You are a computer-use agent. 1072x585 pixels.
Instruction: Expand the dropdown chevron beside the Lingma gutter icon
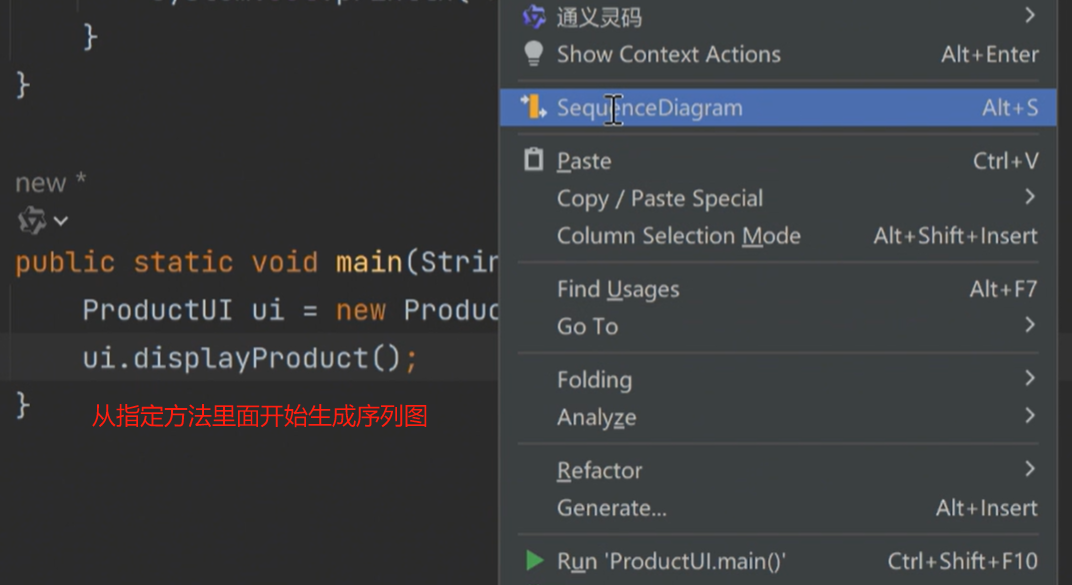(x=61, y=221)
